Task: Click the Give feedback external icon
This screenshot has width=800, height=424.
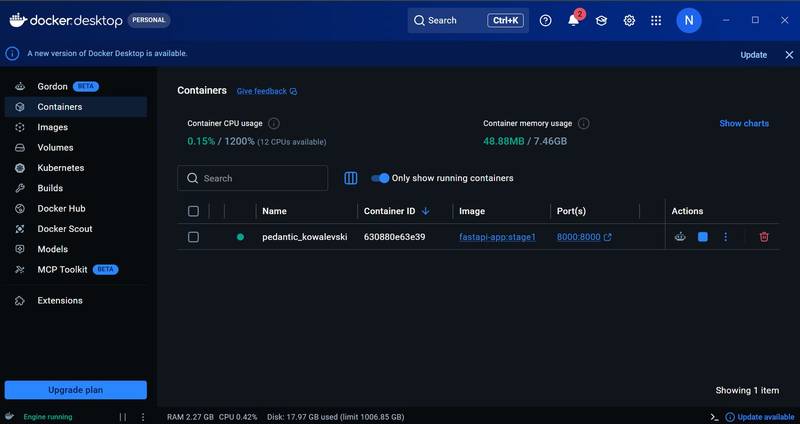Action: click(x=293, y=91)
